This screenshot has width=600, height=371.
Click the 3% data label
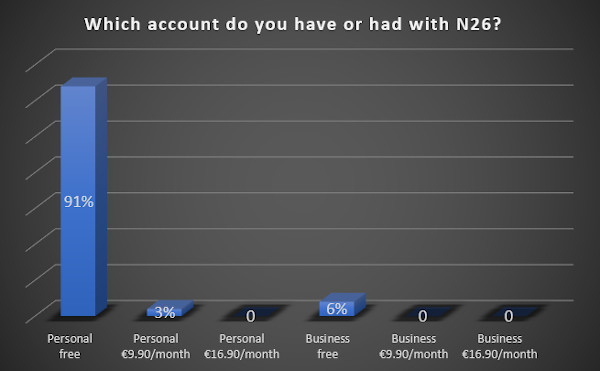coord(165,312)
